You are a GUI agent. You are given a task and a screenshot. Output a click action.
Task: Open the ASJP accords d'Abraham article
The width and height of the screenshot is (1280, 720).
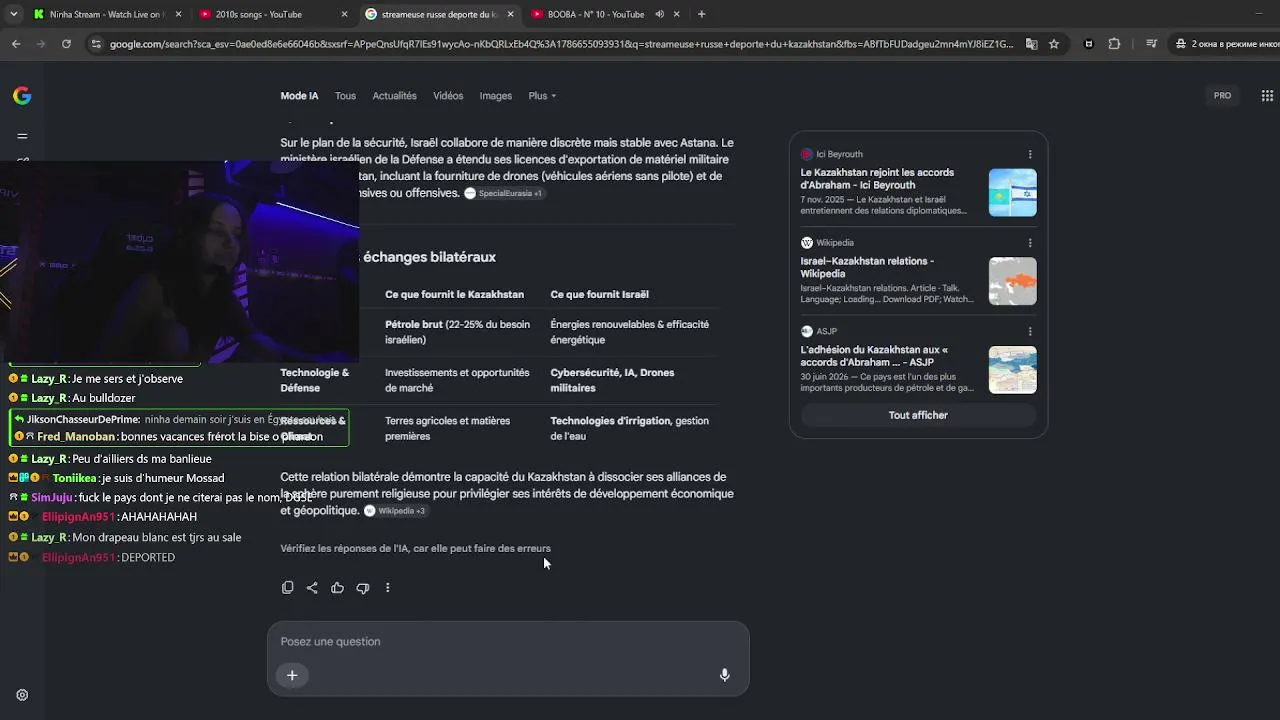(x=874, y=356)
